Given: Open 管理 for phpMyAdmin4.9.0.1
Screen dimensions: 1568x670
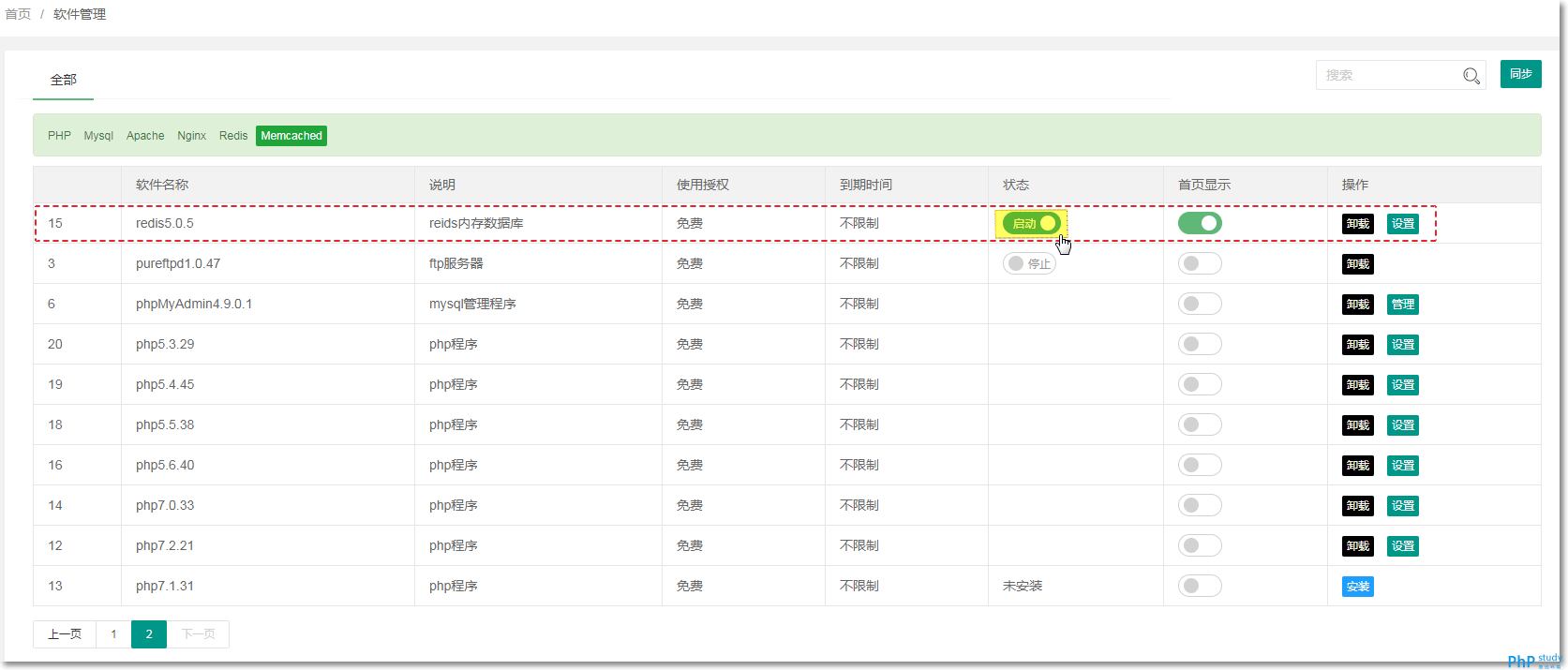Looking at the screenshot, I should point(1402,305).
